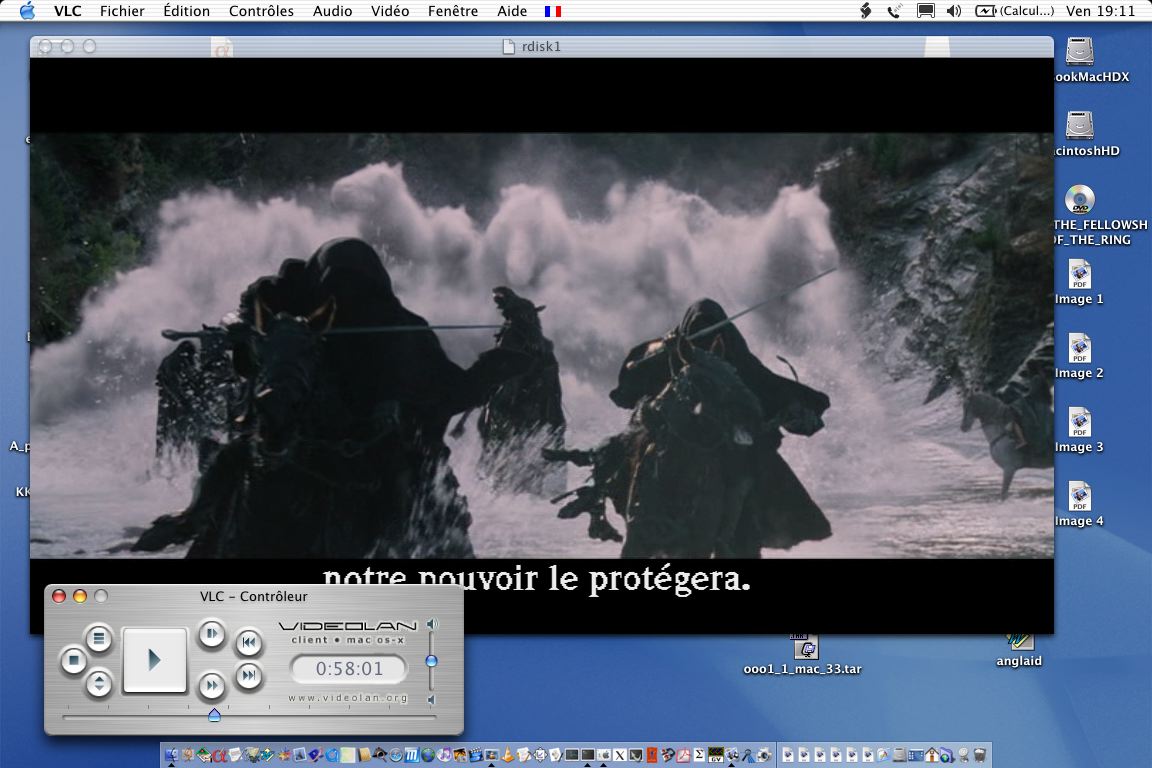Open the Édition menu

(187, 11)
